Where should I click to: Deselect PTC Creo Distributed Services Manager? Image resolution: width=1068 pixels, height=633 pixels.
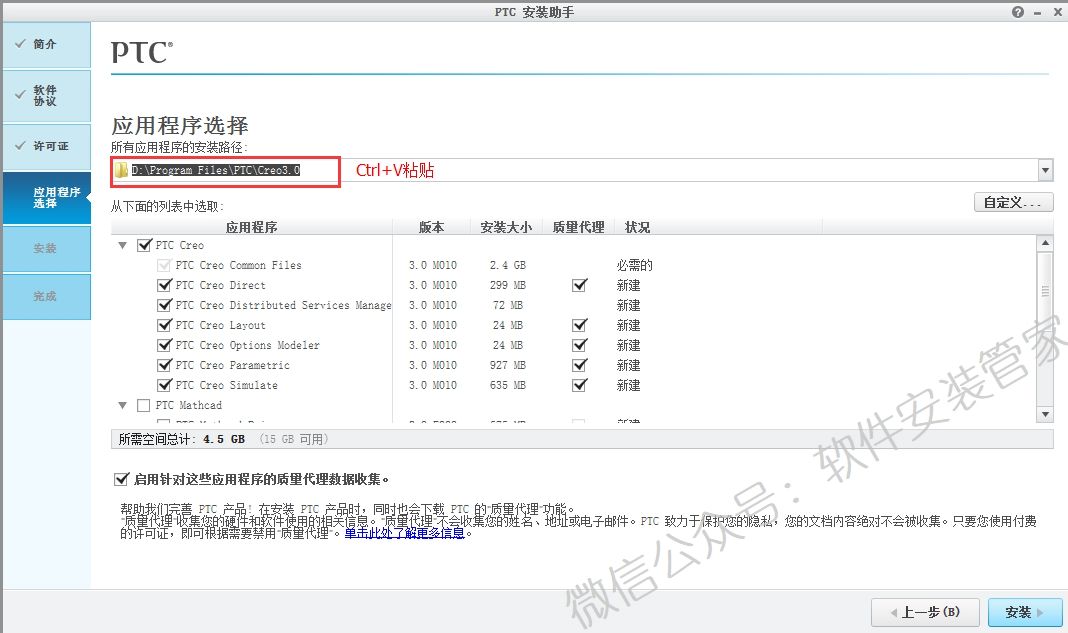click(165, 305)
